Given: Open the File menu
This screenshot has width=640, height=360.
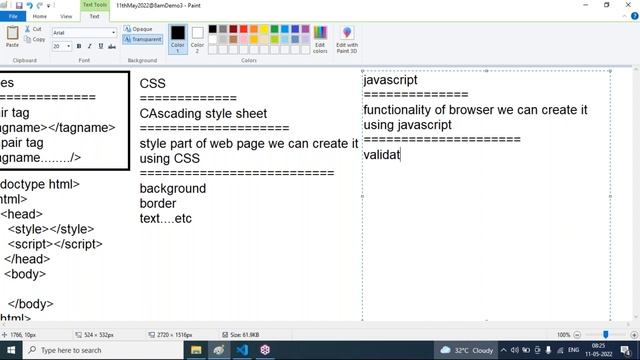Looking at the screenshot, I should [13, 16].
